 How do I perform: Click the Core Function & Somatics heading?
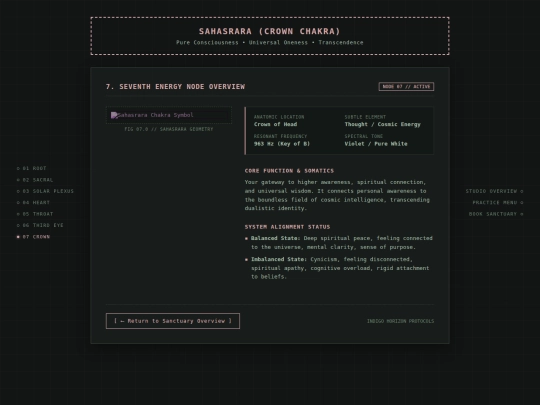pos(289,171)
